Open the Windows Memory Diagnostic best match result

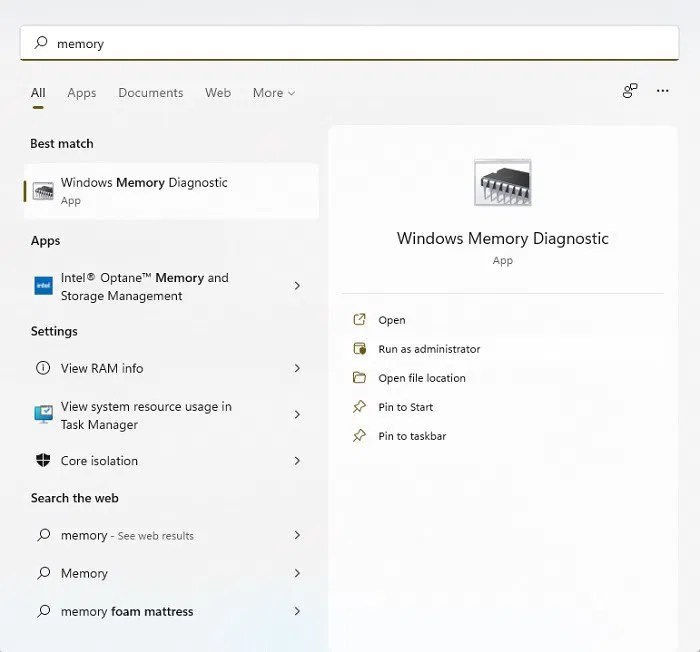171,191
